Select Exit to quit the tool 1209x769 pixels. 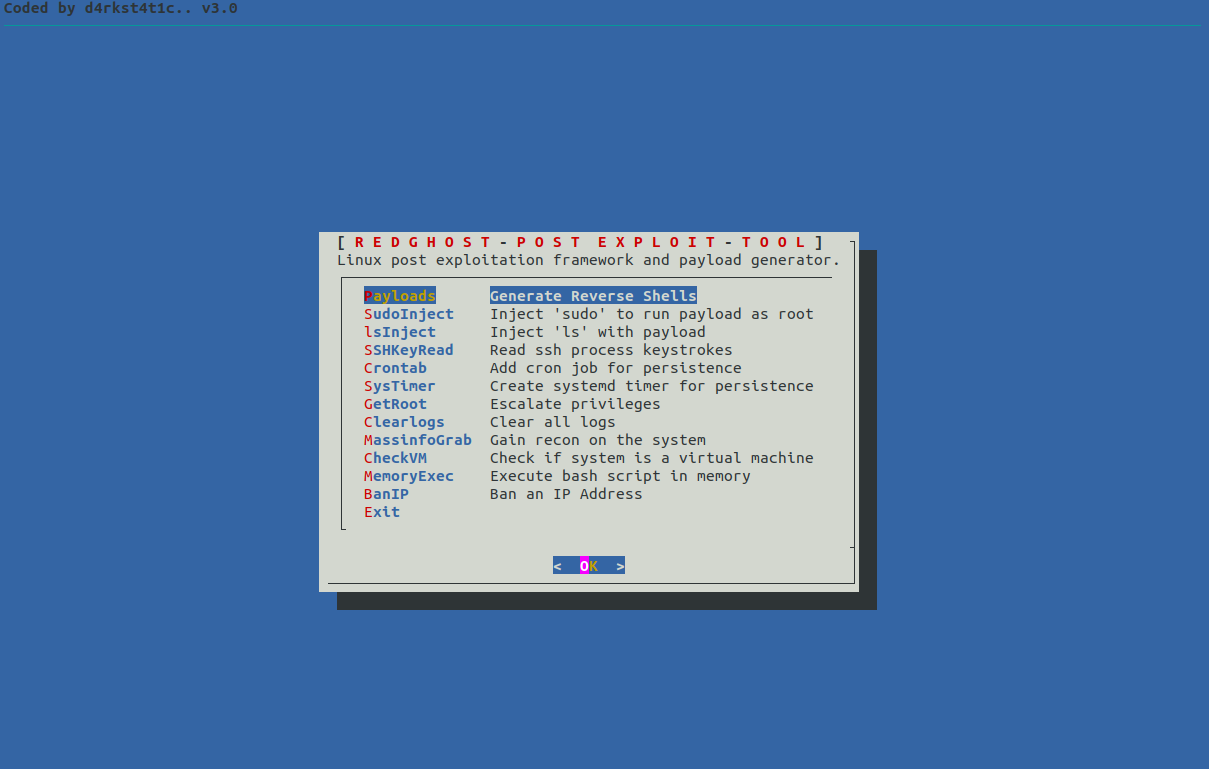[382, 512]
